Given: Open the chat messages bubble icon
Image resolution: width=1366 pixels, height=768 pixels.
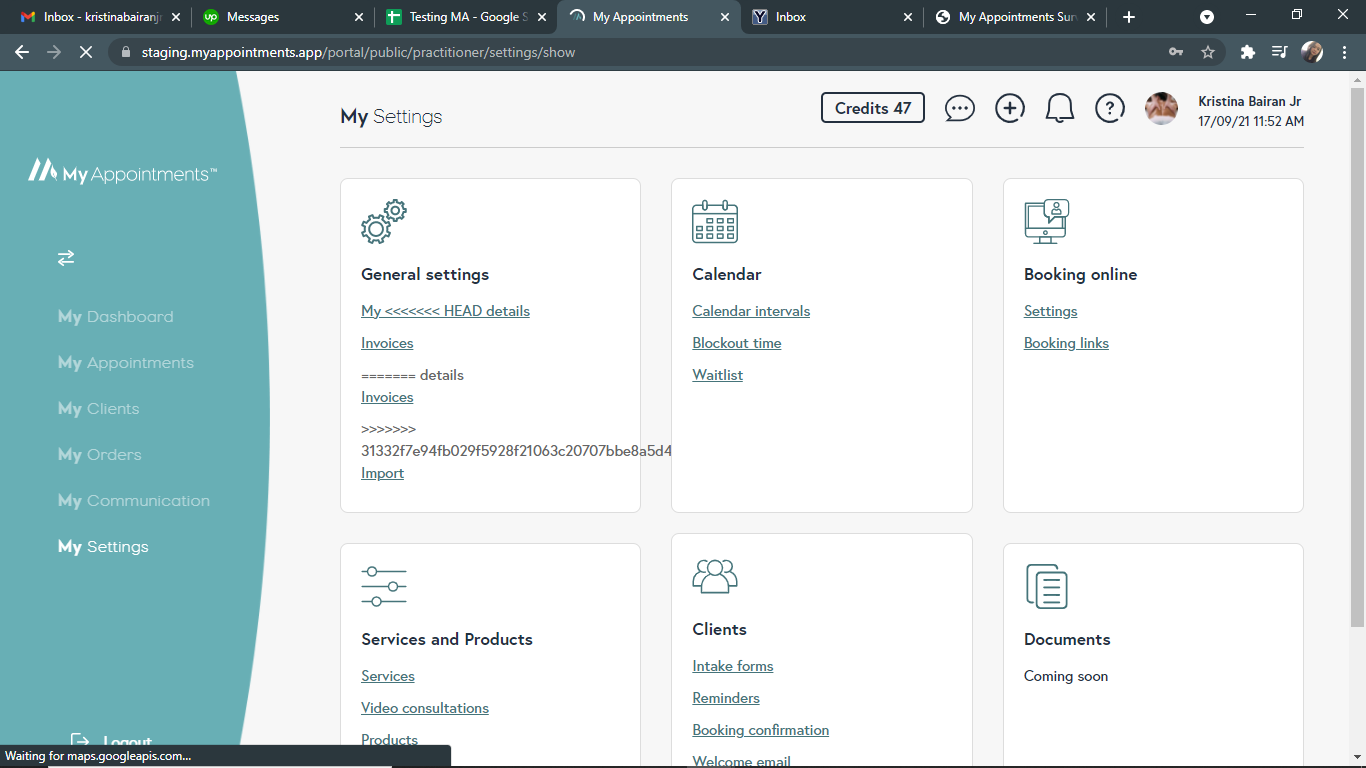Looking at the screenshot, I should click(959, 108).
